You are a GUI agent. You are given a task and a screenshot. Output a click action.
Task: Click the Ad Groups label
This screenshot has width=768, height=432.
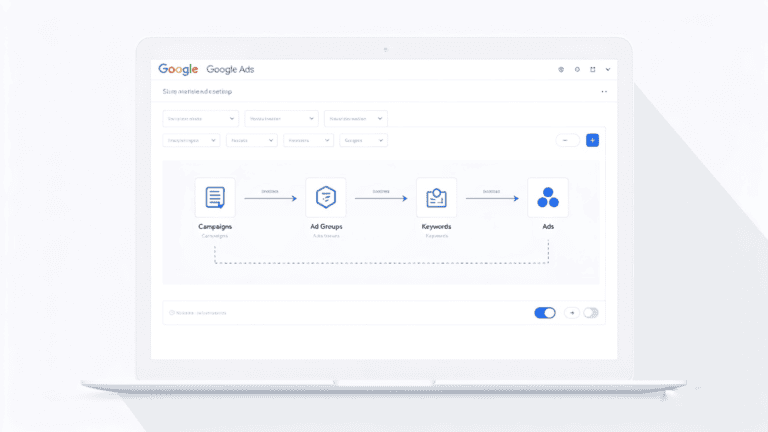coord(326,227)
